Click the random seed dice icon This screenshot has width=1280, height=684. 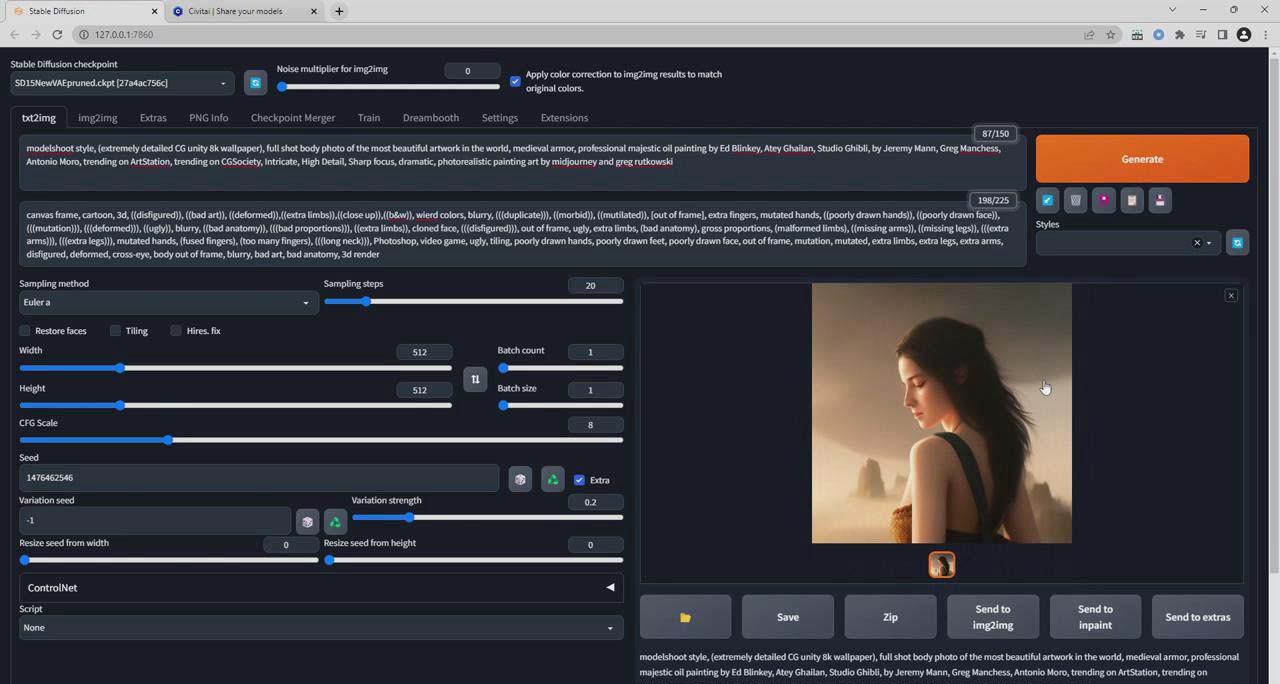[x=520, y=480]
